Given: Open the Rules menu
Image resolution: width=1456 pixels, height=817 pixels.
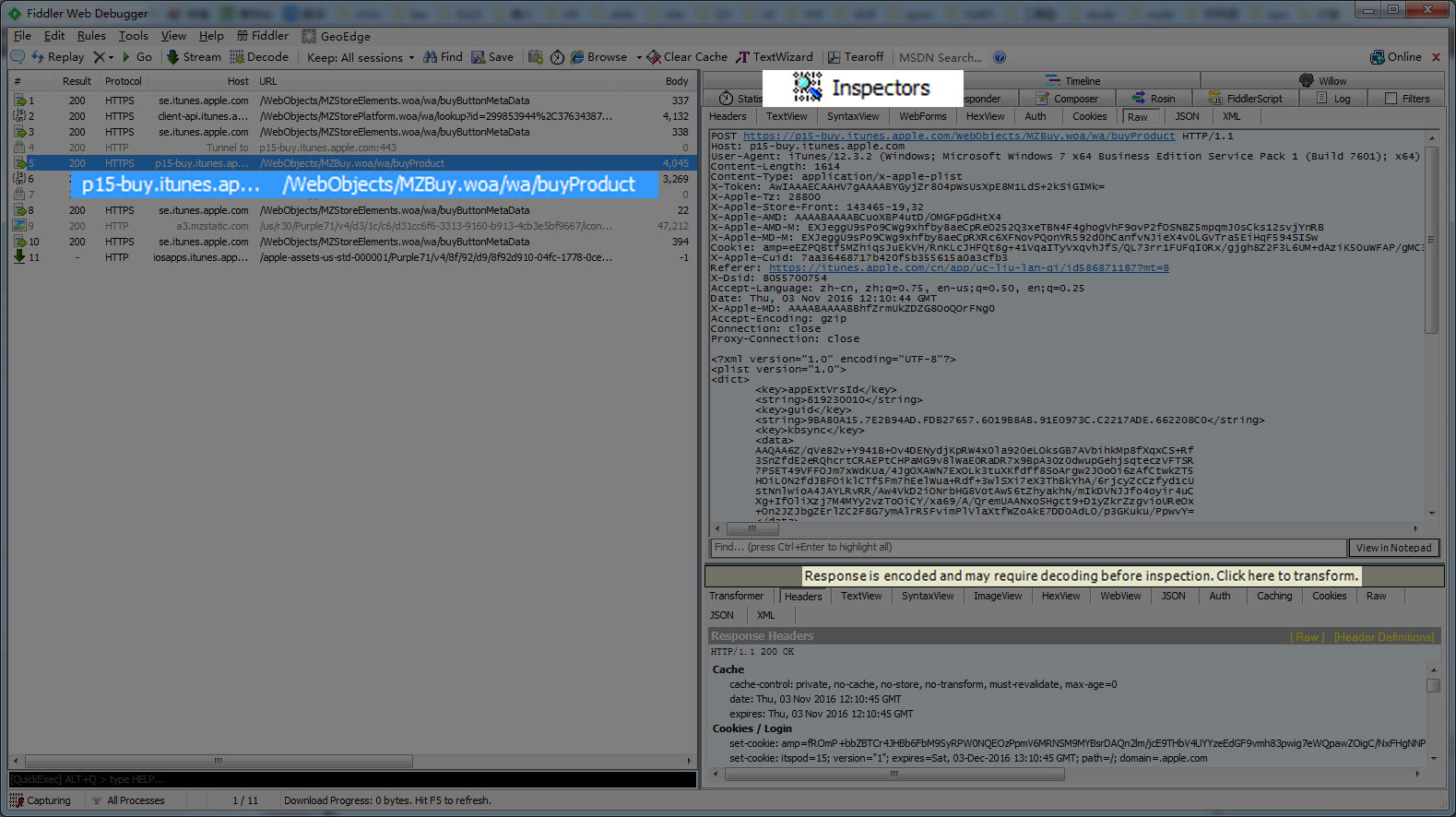Looking at the screenshot, I should click(x=91, y=36).
